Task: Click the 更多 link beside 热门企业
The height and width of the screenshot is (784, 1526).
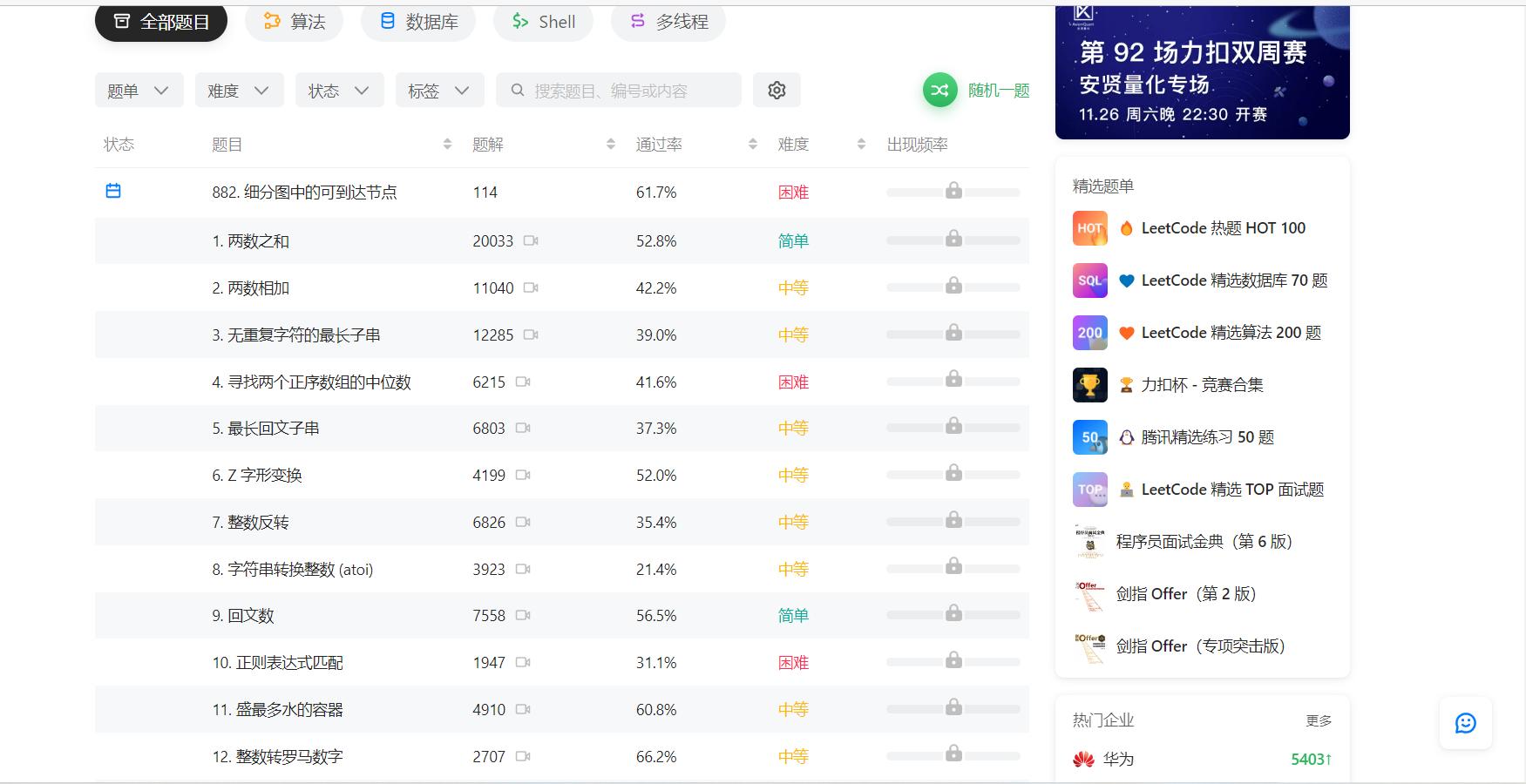Action: [x=1318, y=720]
